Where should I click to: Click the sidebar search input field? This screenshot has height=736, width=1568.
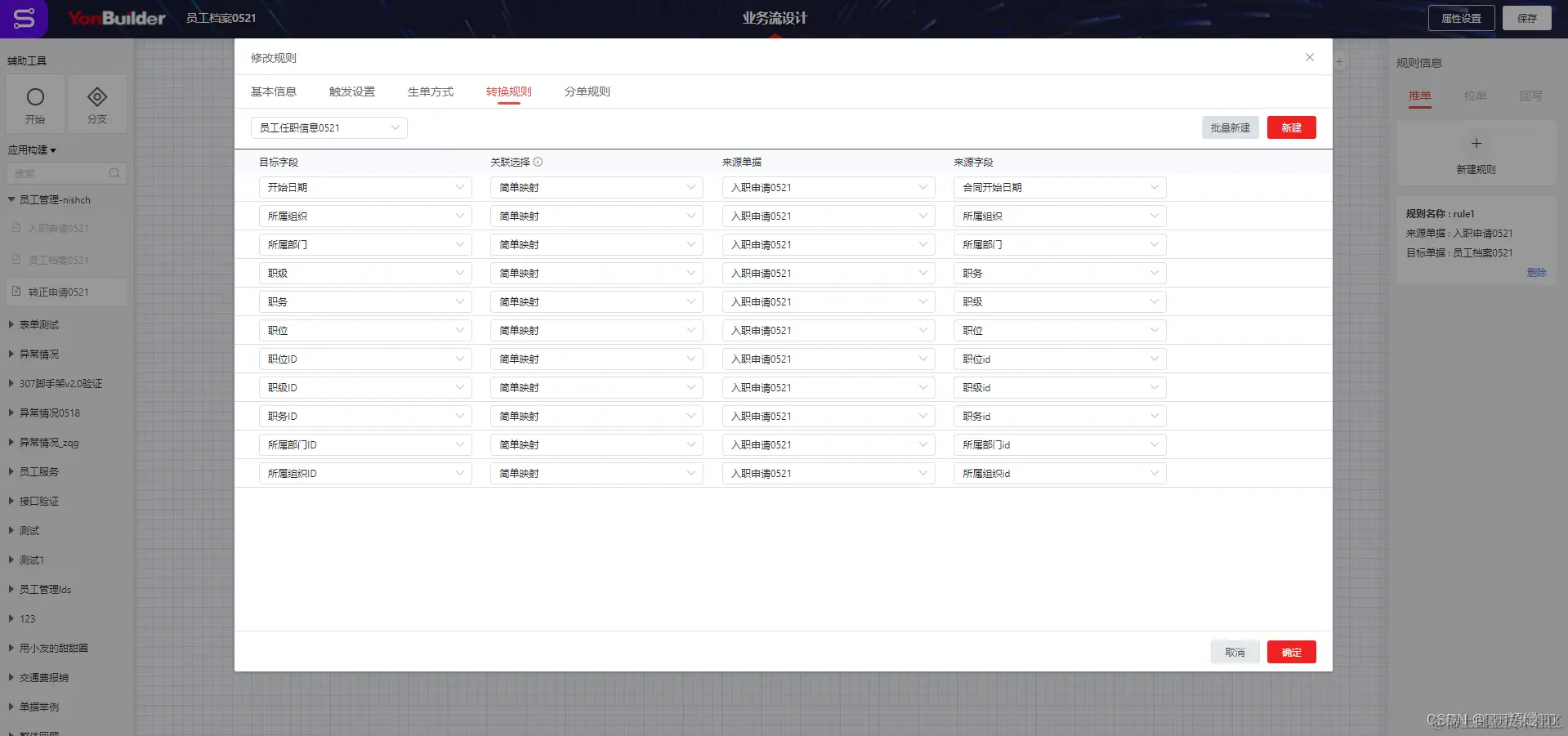66,173
